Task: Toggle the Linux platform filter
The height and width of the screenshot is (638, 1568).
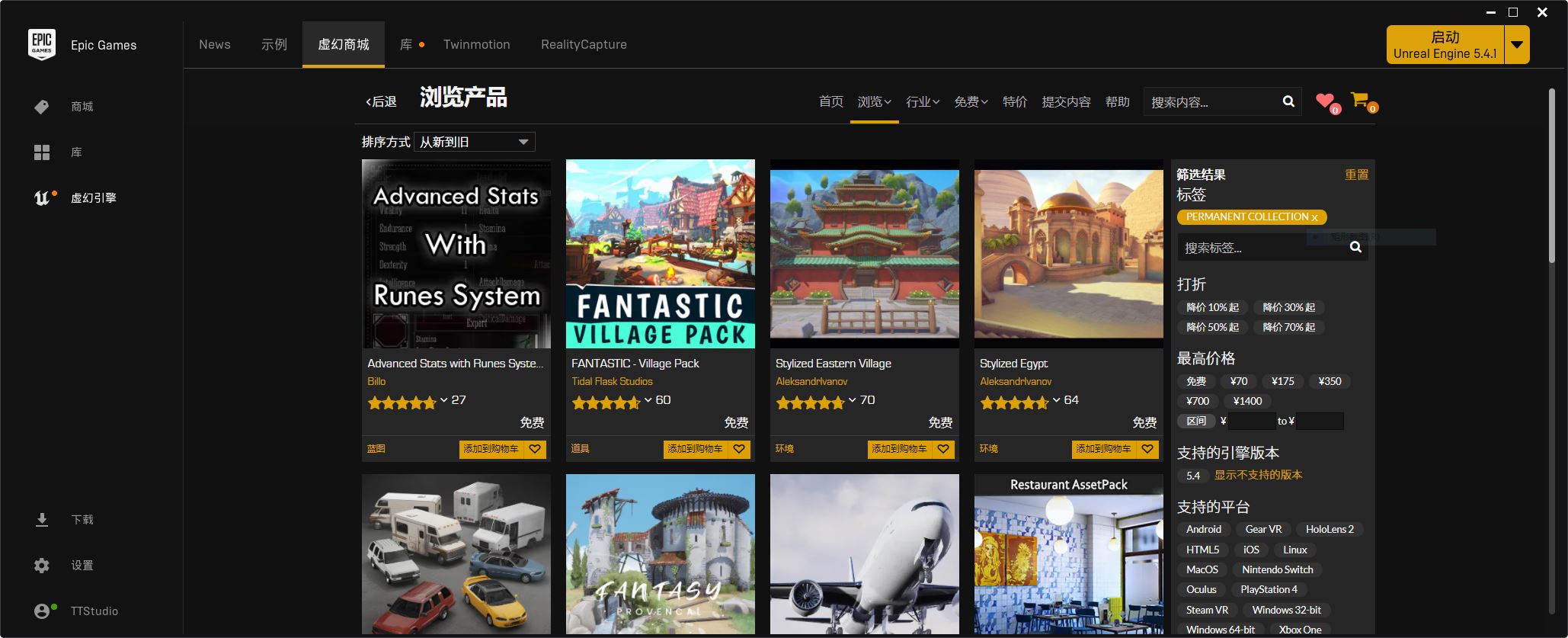Action: [1294, 550]
